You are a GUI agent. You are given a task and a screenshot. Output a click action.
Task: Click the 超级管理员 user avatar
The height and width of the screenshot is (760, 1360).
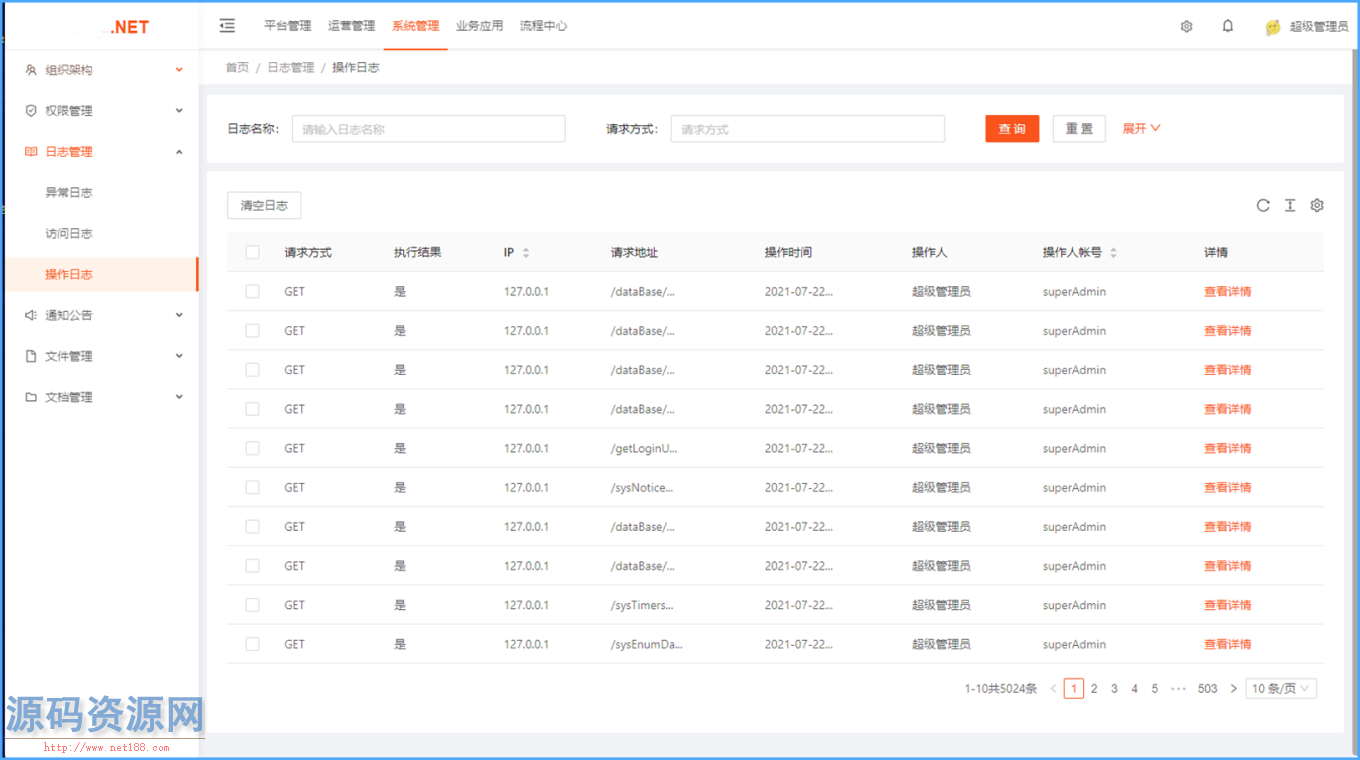[x=1273, y=28]
